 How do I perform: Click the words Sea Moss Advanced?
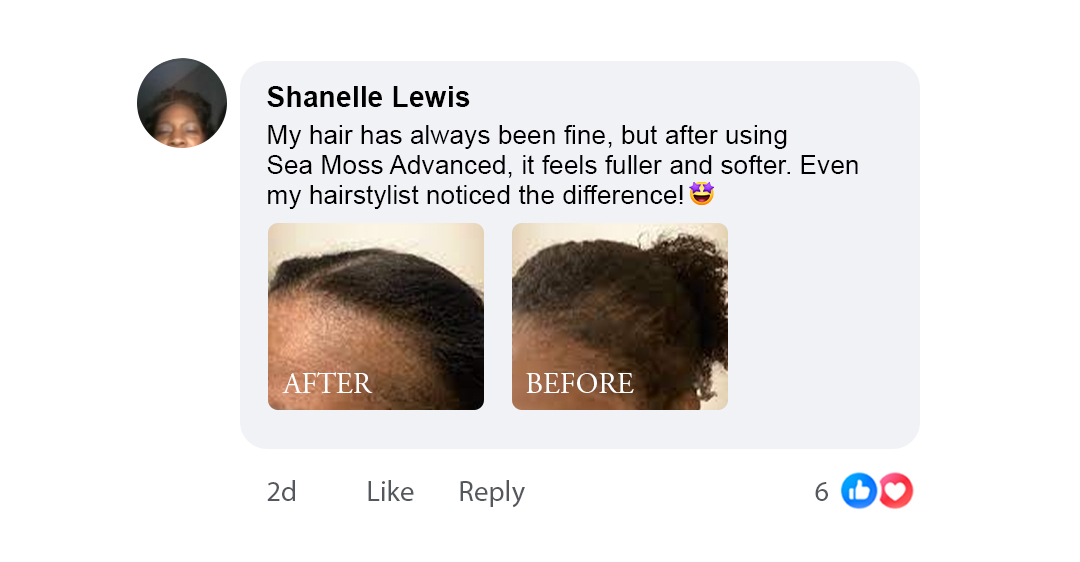[386, 165]
